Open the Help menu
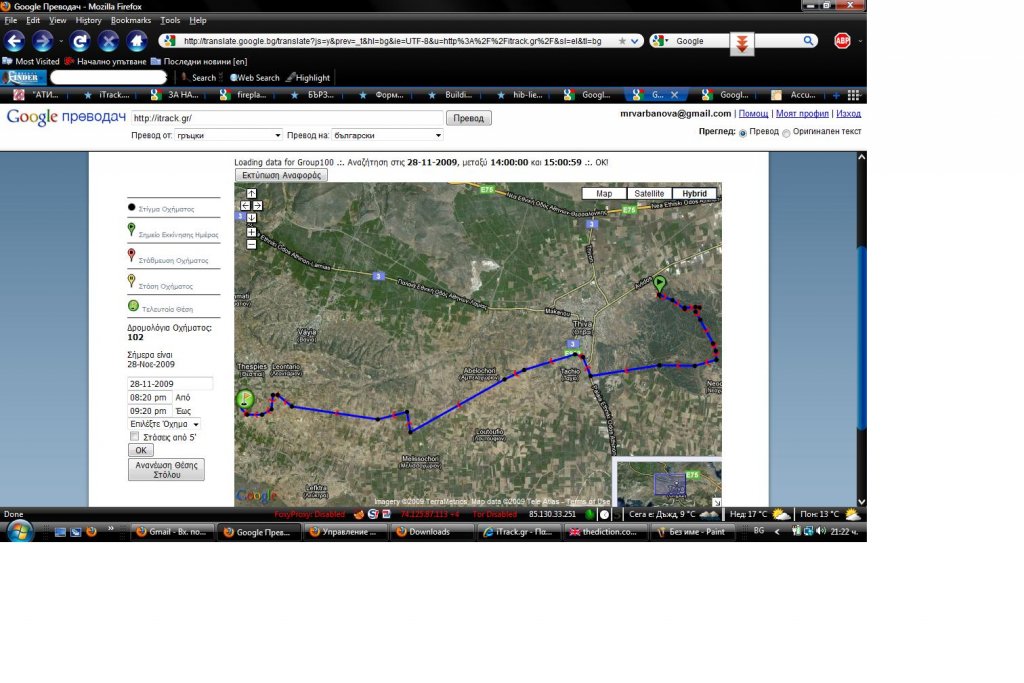The height and width of the screenshot is (683, 1024). coord(198,20)
